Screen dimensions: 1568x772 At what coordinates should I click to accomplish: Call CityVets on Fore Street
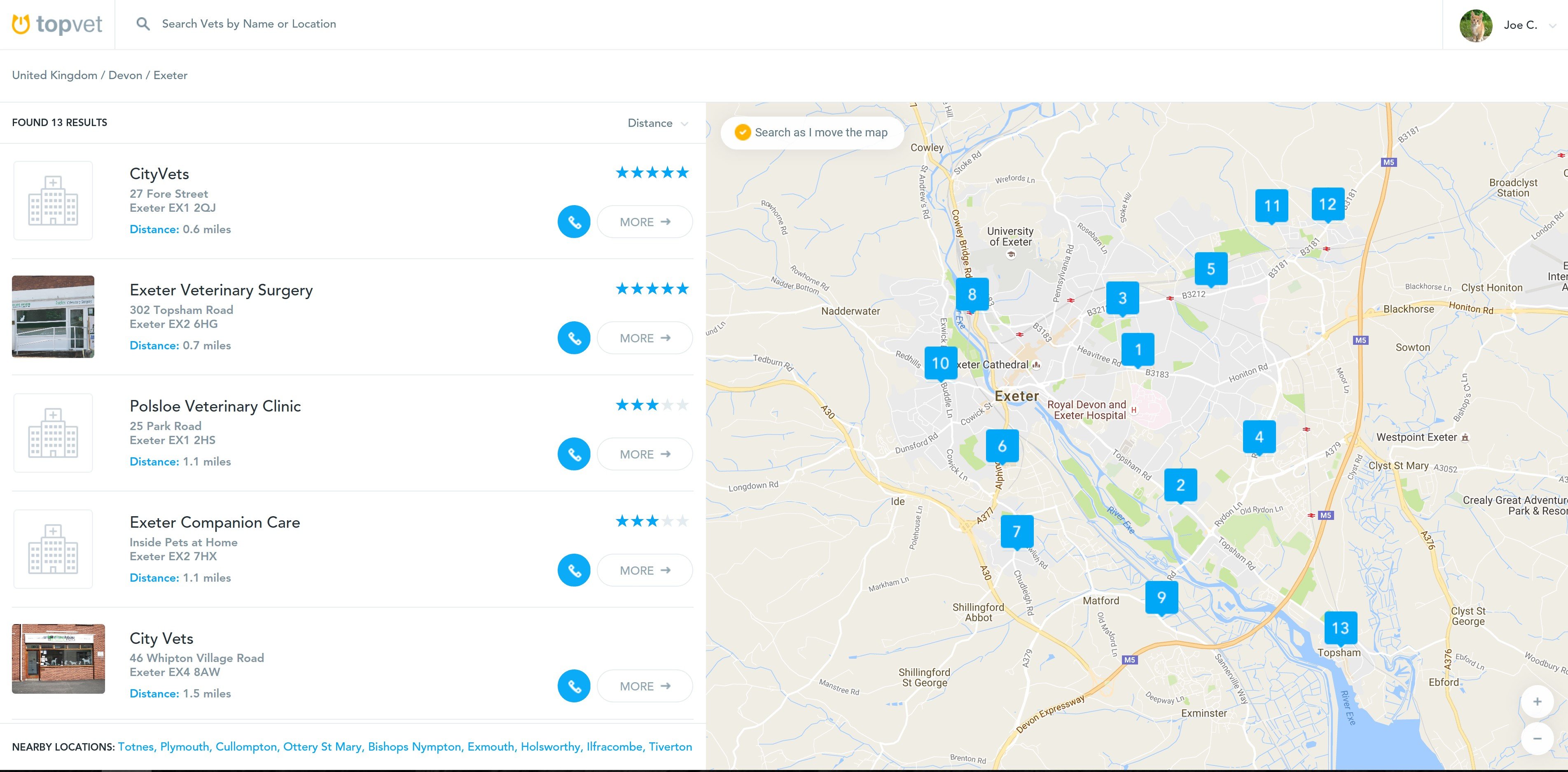coord(574,222)
